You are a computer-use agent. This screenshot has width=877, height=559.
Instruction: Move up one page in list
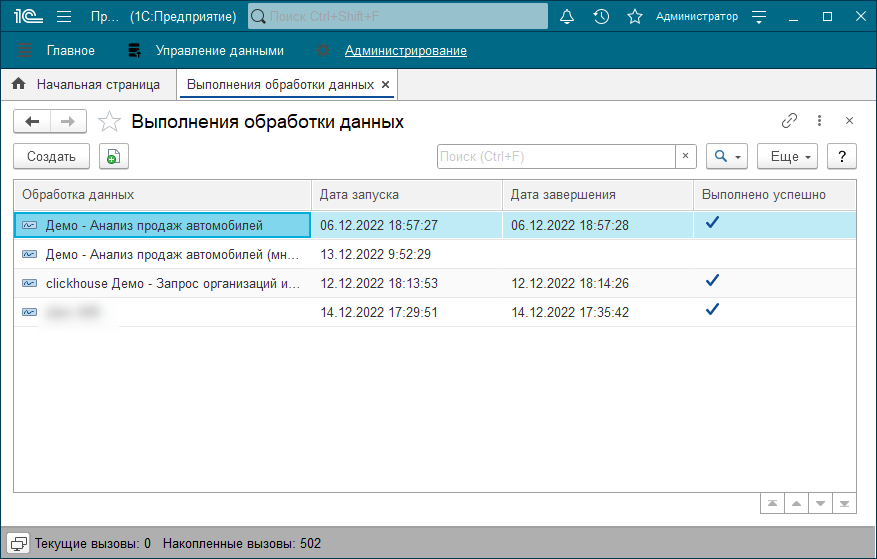tap(796, 504)
